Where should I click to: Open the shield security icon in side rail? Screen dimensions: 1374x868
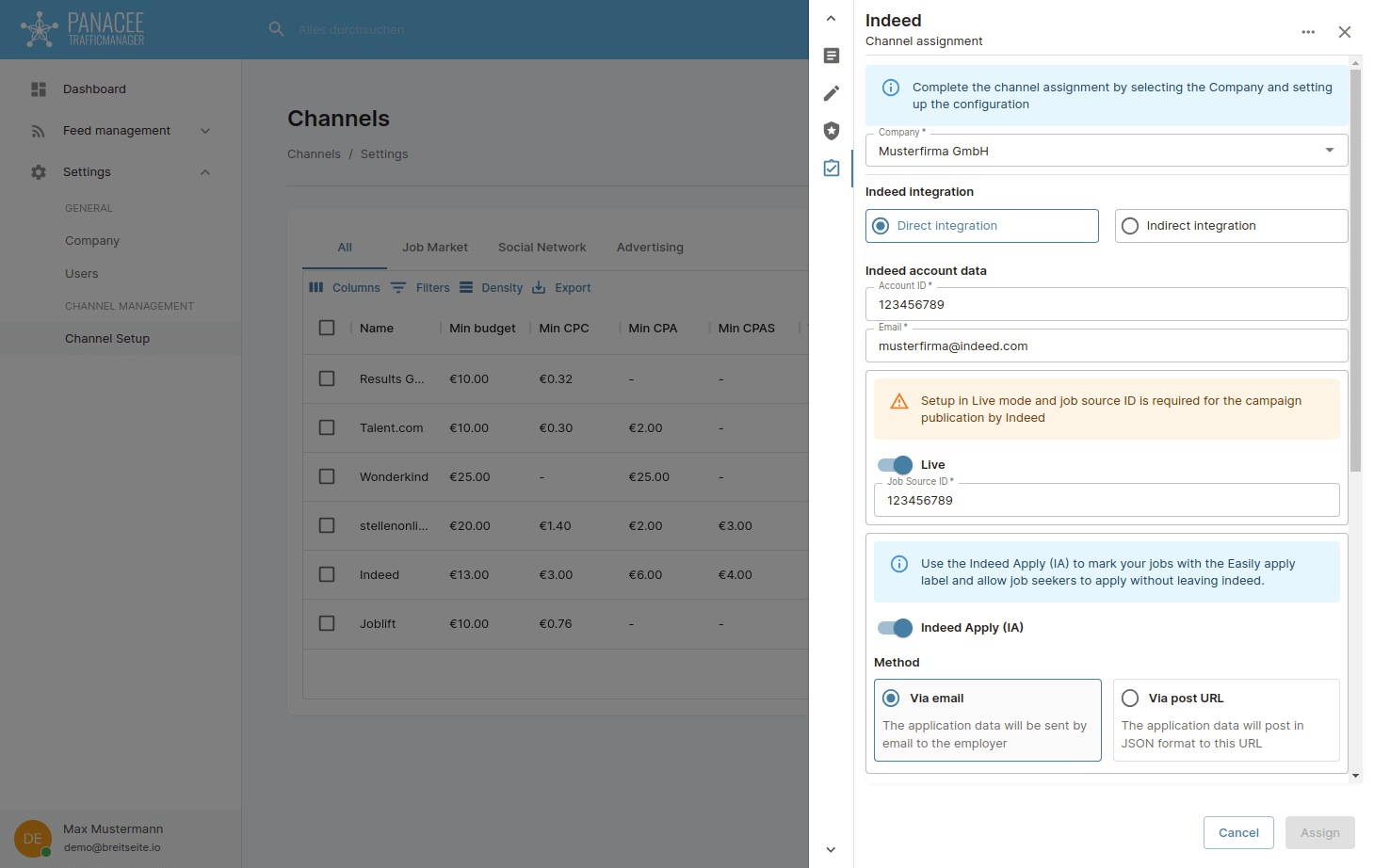point(831,131)
